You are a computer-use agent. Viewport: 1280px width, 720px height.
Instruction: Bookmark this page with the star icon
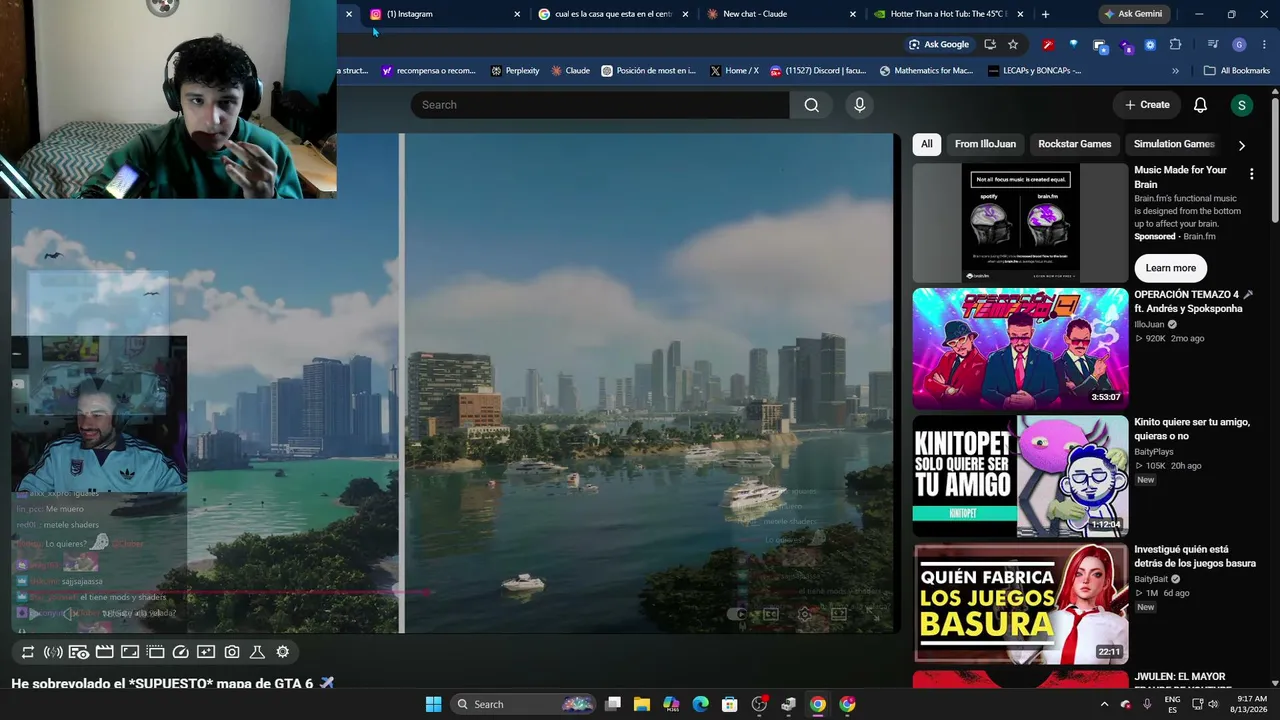point(1013,45)
